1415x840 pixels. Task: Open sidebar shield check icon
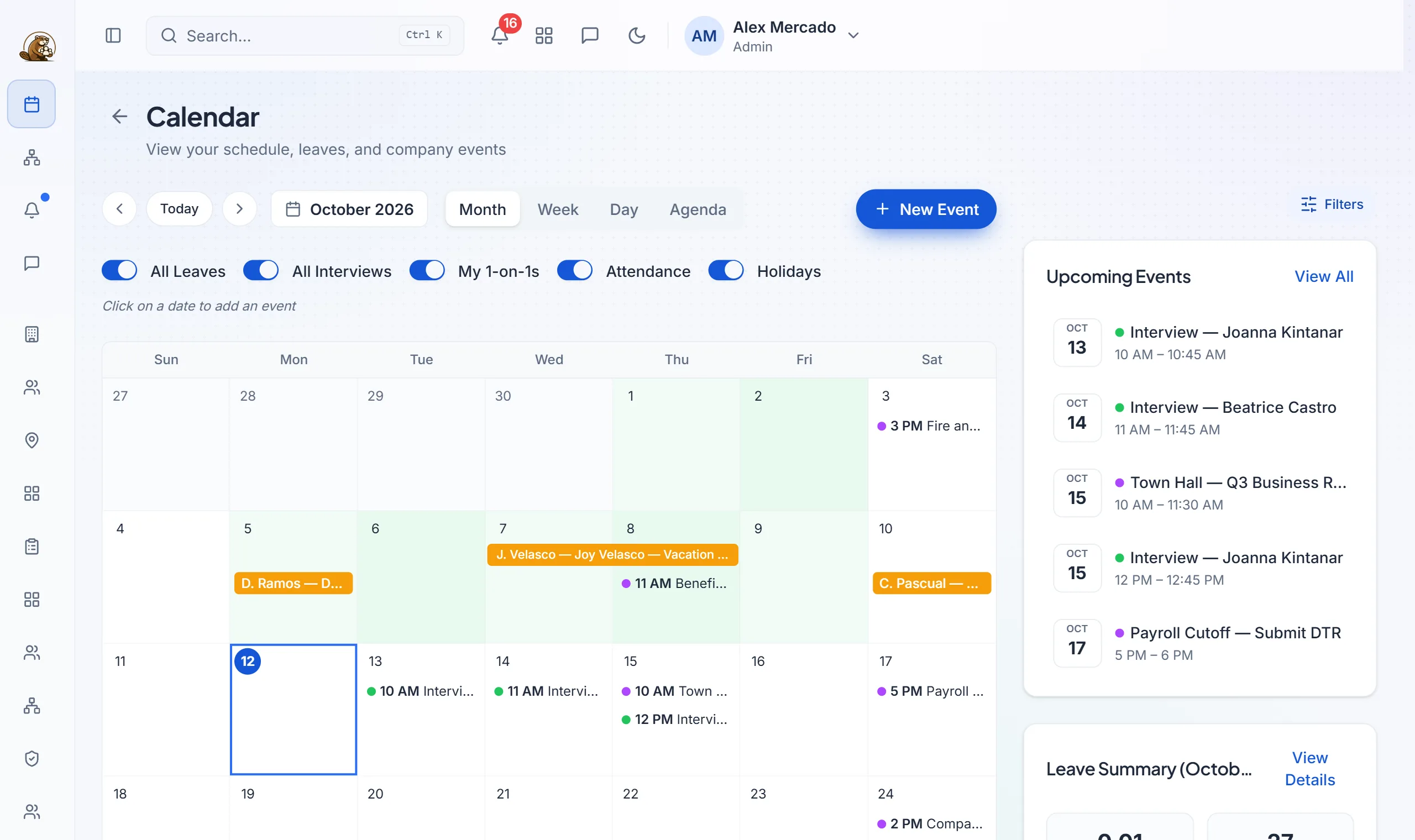32,759
